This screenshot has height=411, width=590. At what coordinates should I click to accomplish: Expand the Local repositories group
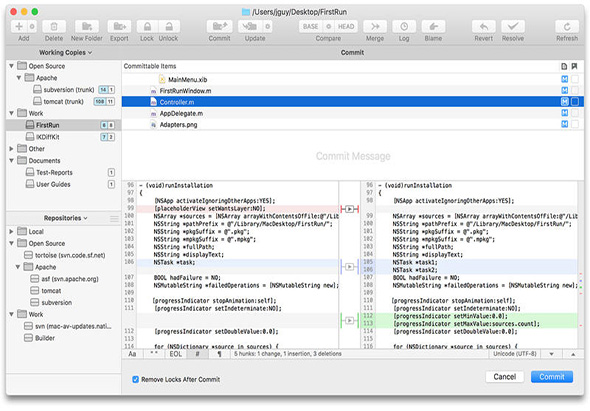(x=11, y=231)
